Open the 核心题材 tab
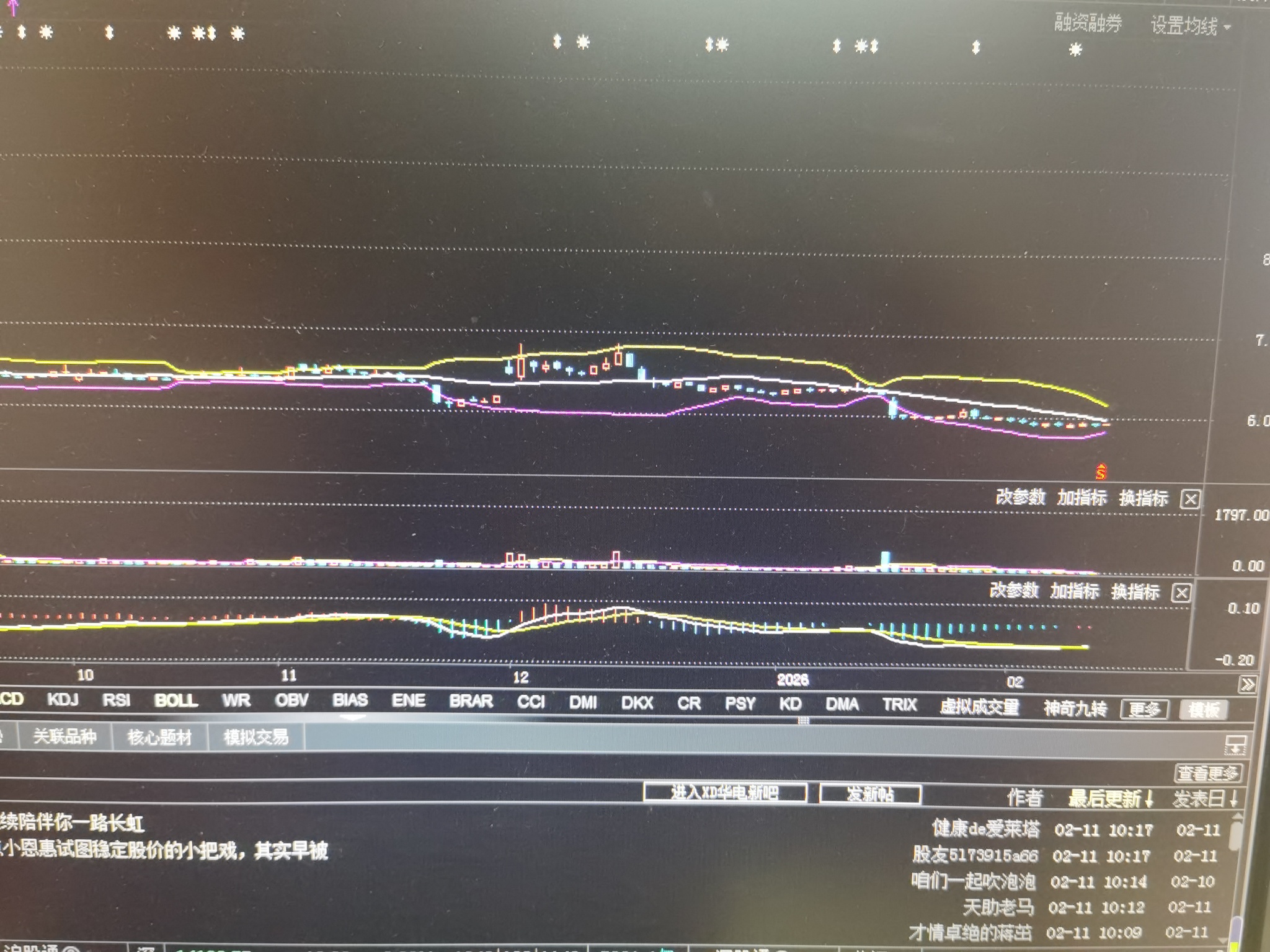 [159, 737]
